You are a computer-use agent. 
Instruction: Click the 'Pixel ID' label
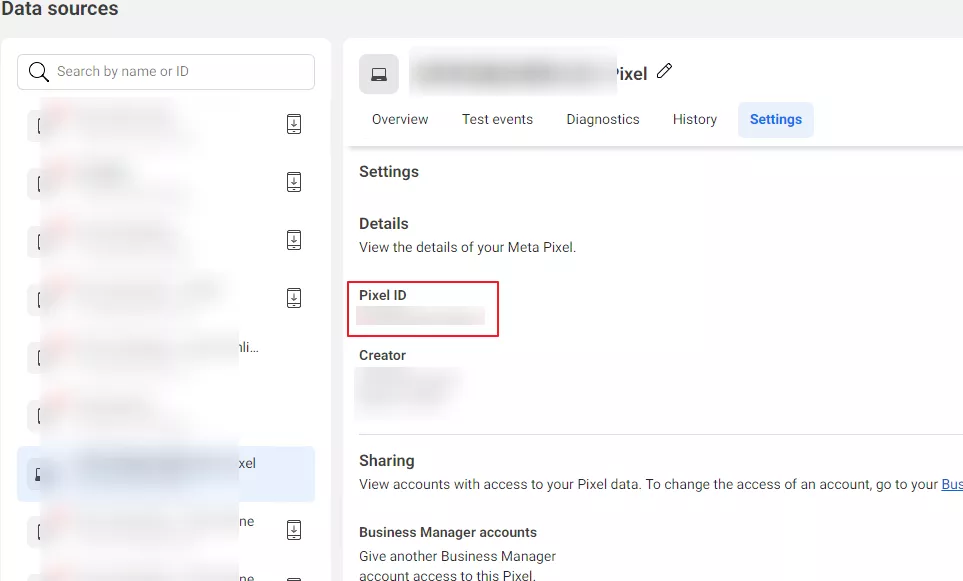coord(383,295)
